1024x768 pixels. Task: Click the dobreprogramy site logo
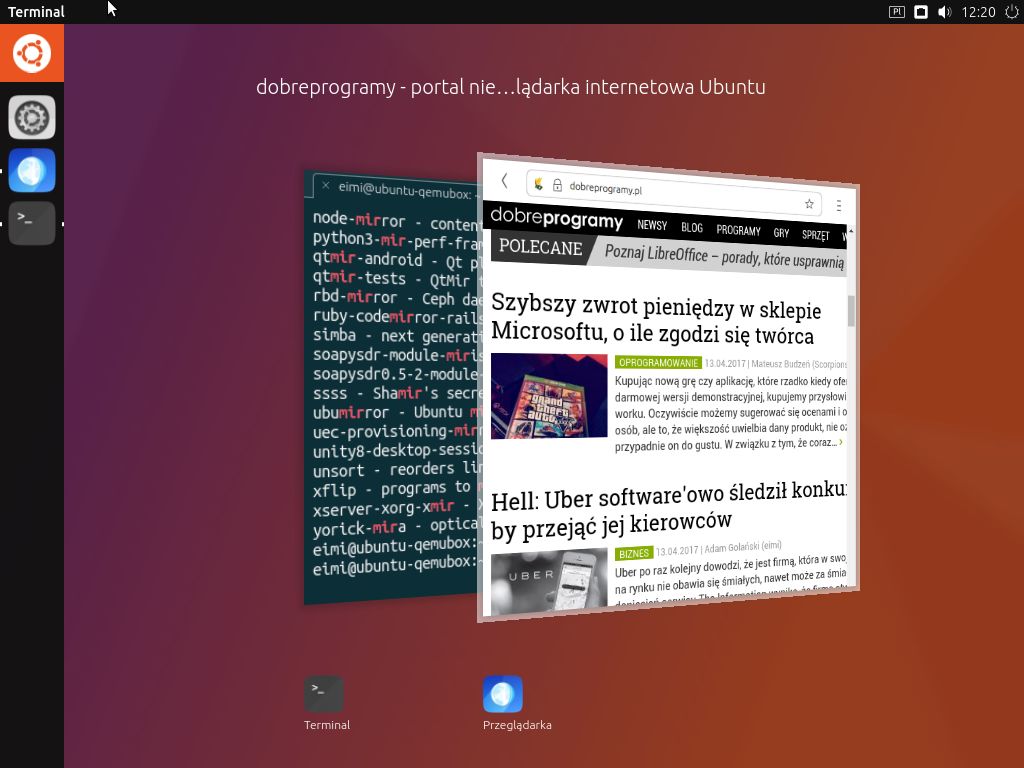(556, 217)
